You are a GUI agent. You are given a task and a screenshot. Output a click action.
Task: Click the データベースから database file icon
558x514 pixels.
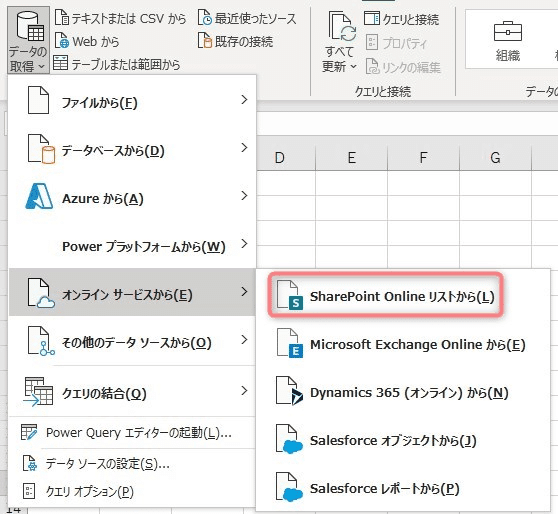pyautogui.click(x=41, y=148)
